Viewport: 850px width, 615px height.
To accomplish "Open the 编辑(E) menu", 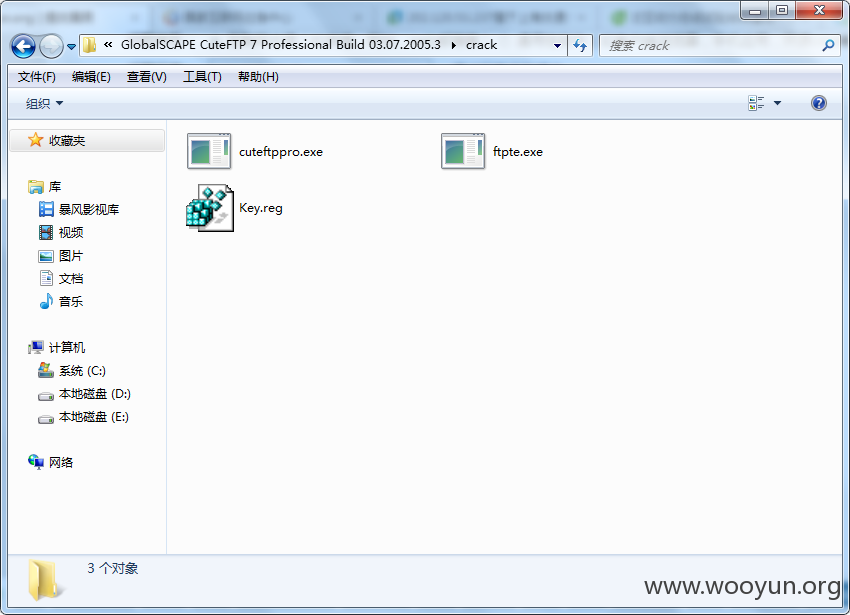I will (91, 77).
